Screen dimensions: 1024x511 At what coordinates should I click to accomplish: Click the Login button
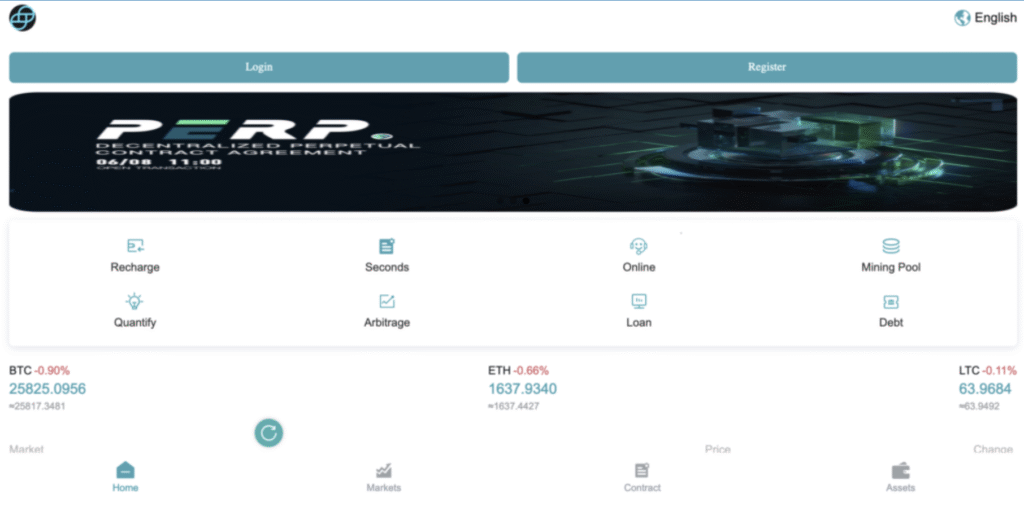[x=259, y=67]
